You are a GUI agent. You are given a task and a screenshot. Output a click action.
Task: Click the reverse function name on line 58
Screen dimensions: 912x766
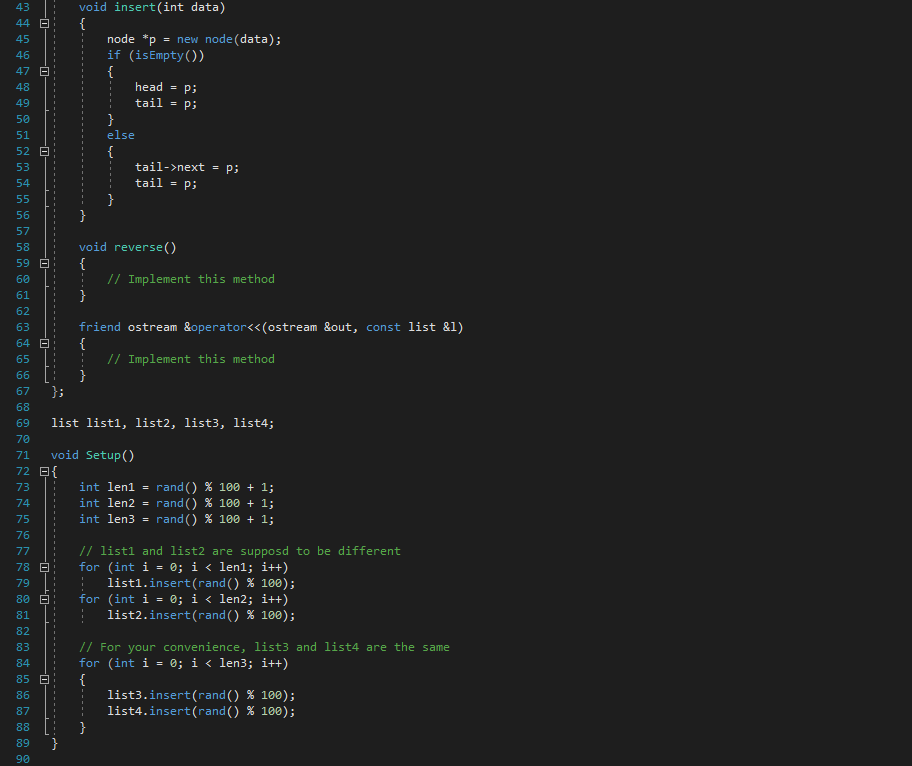[x=138, y=247]
